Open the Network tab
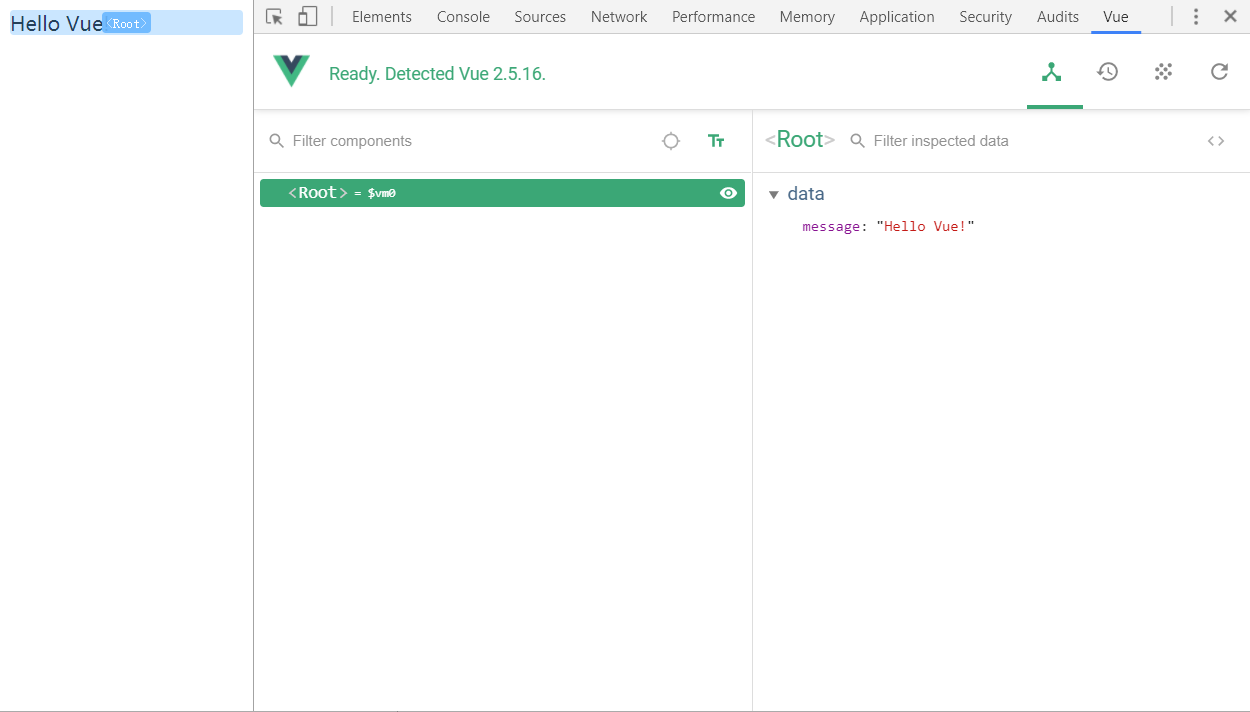The height and width of the screenshot is (712, 1250). pyautogui.click(x=619, y=17)
